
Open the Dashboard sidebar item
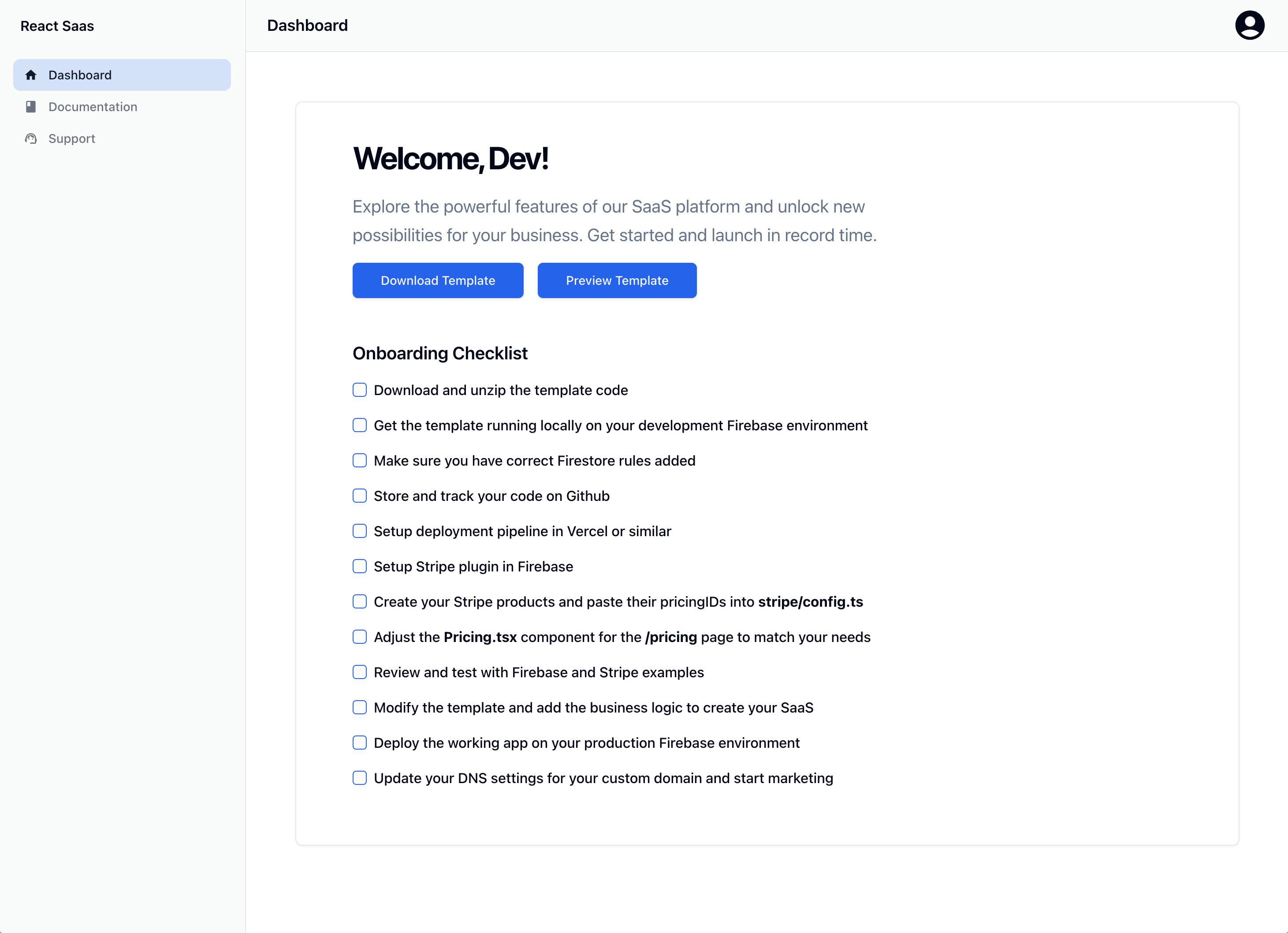coord(122,75)
